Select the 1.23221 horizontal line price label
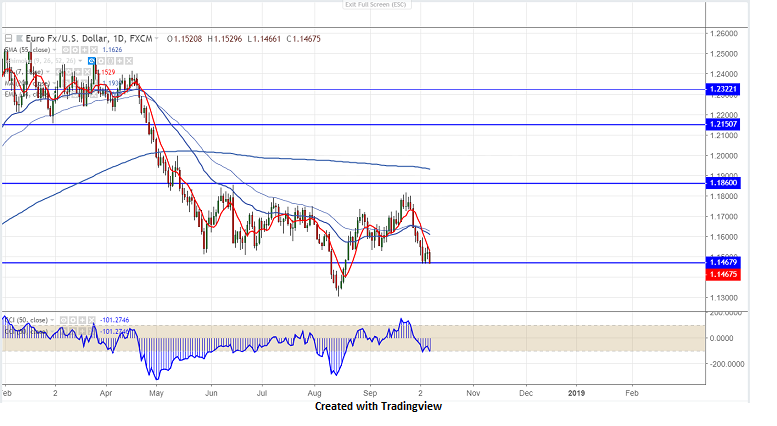Screen dimensions: 777x426 click(x=723, y=89)
